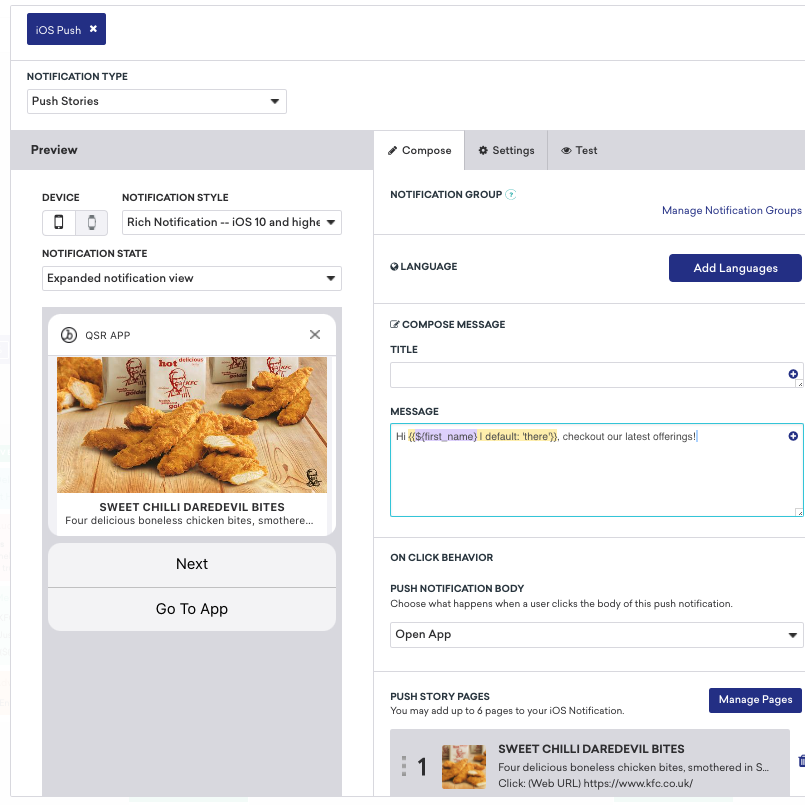805x805 pixels.
Task: Select the Compose tab
Action: click(419, 150)
